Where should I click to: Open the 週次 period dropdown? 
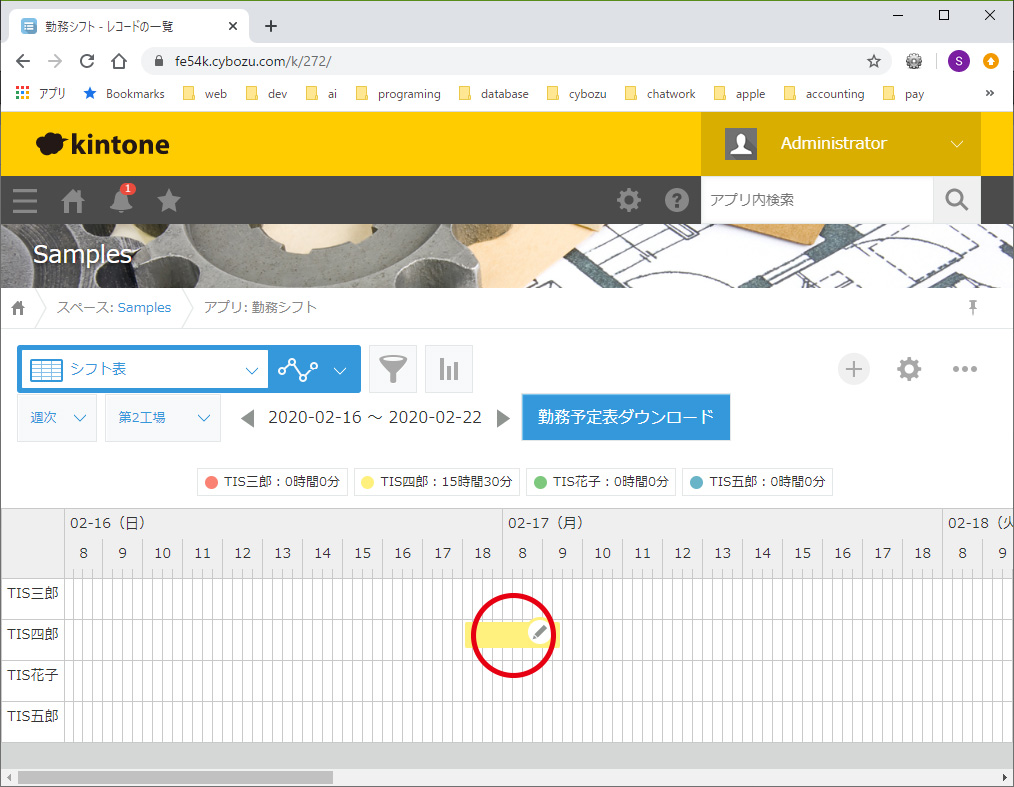click(x=57, y=418)
